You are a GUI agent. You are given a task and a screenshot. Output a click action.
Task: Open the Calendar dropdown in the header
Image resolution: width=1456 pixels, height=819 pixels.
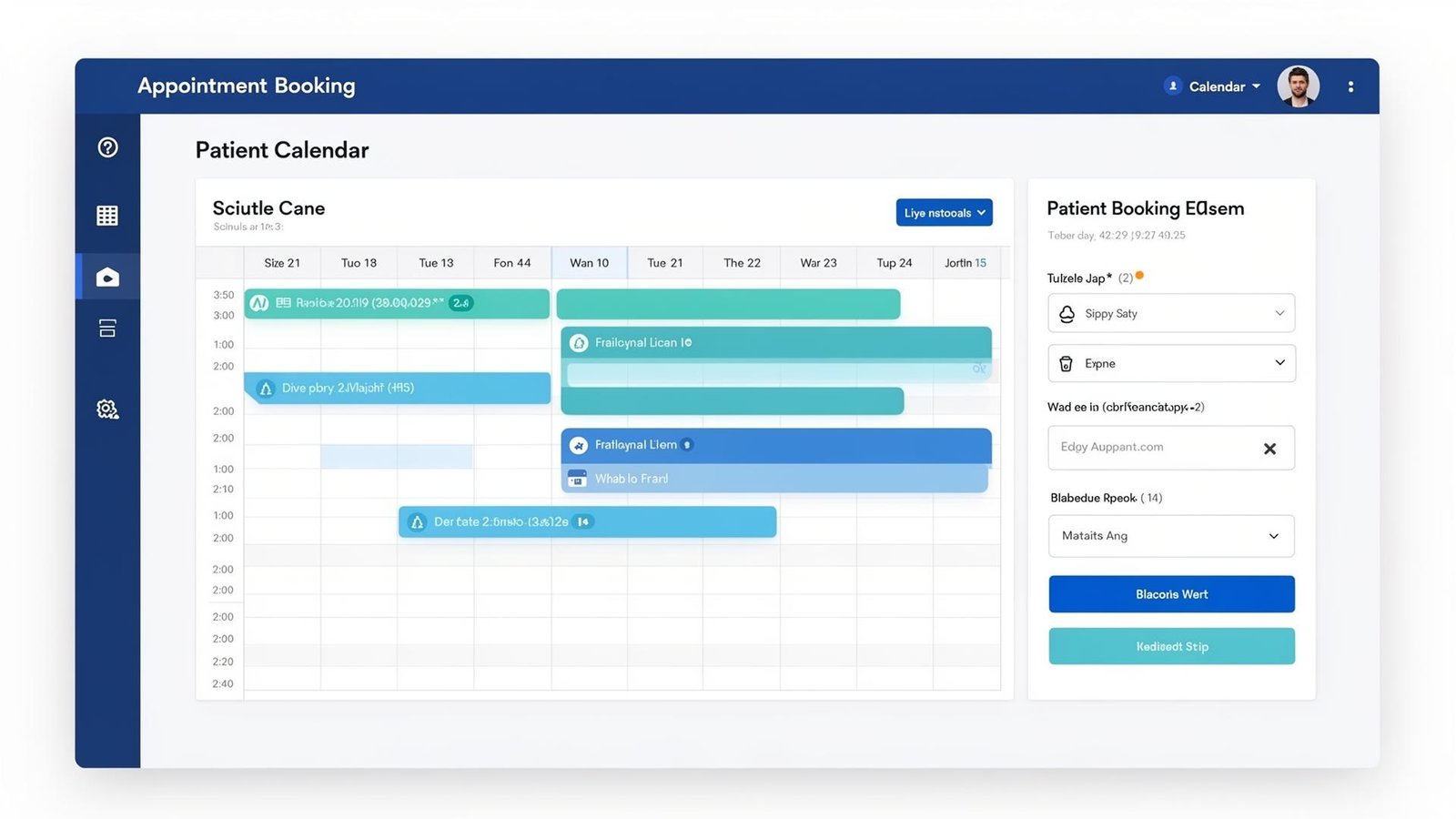(x=1219, y=86)
